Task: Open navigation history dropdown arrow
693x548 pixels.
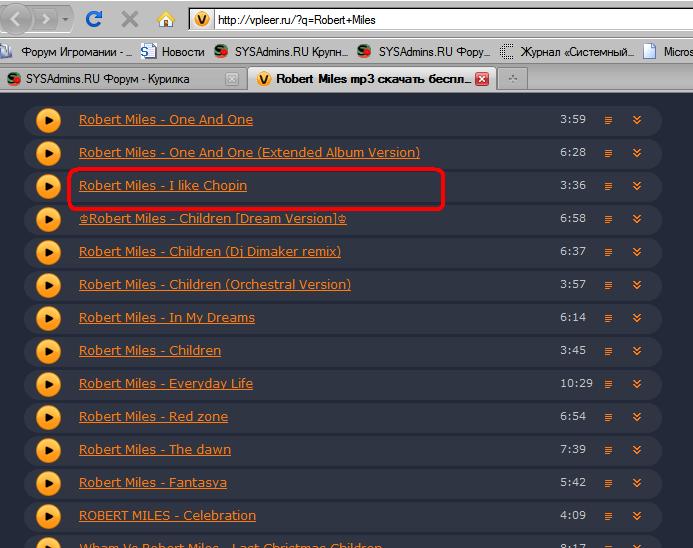Action: (65, 19)
